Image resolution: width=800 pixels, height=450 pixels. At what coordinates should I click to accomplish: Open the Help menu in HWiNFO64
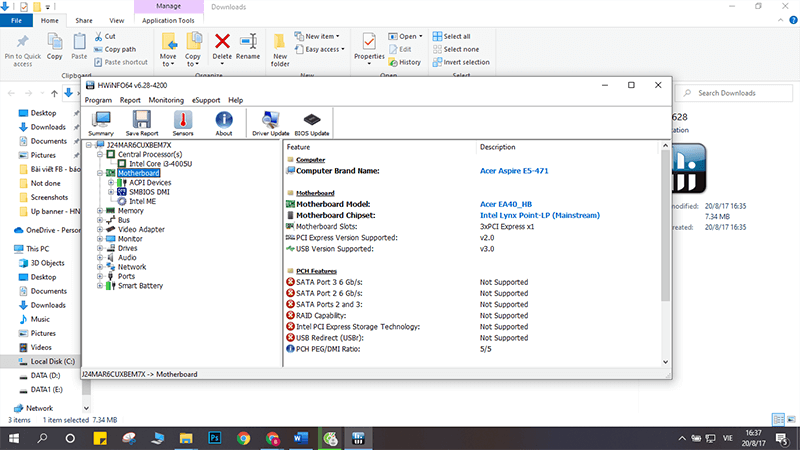[x=235, y=100]
